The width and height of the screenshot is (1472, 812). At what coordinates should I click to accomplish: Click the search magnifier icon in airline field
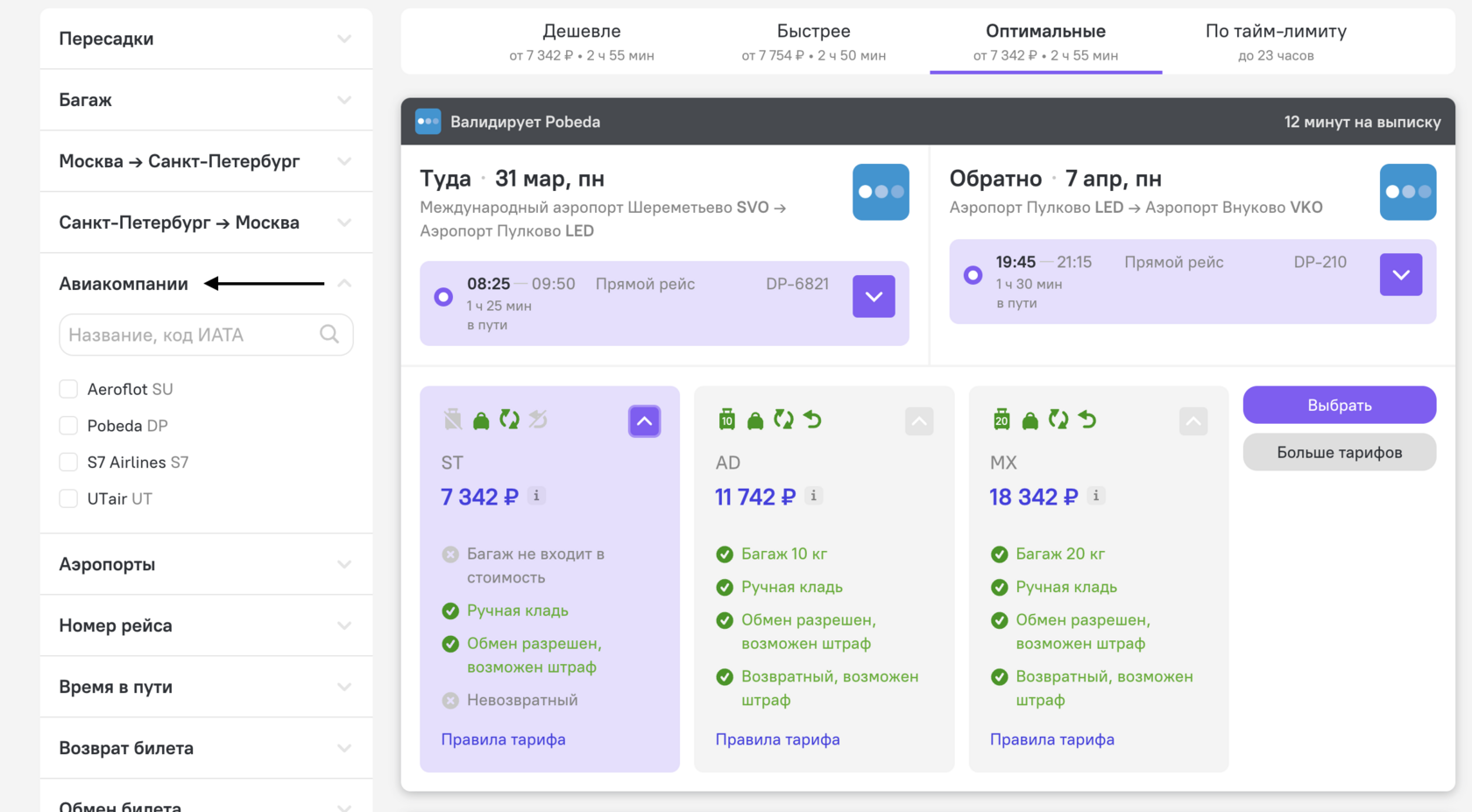[x=329, y=334]
